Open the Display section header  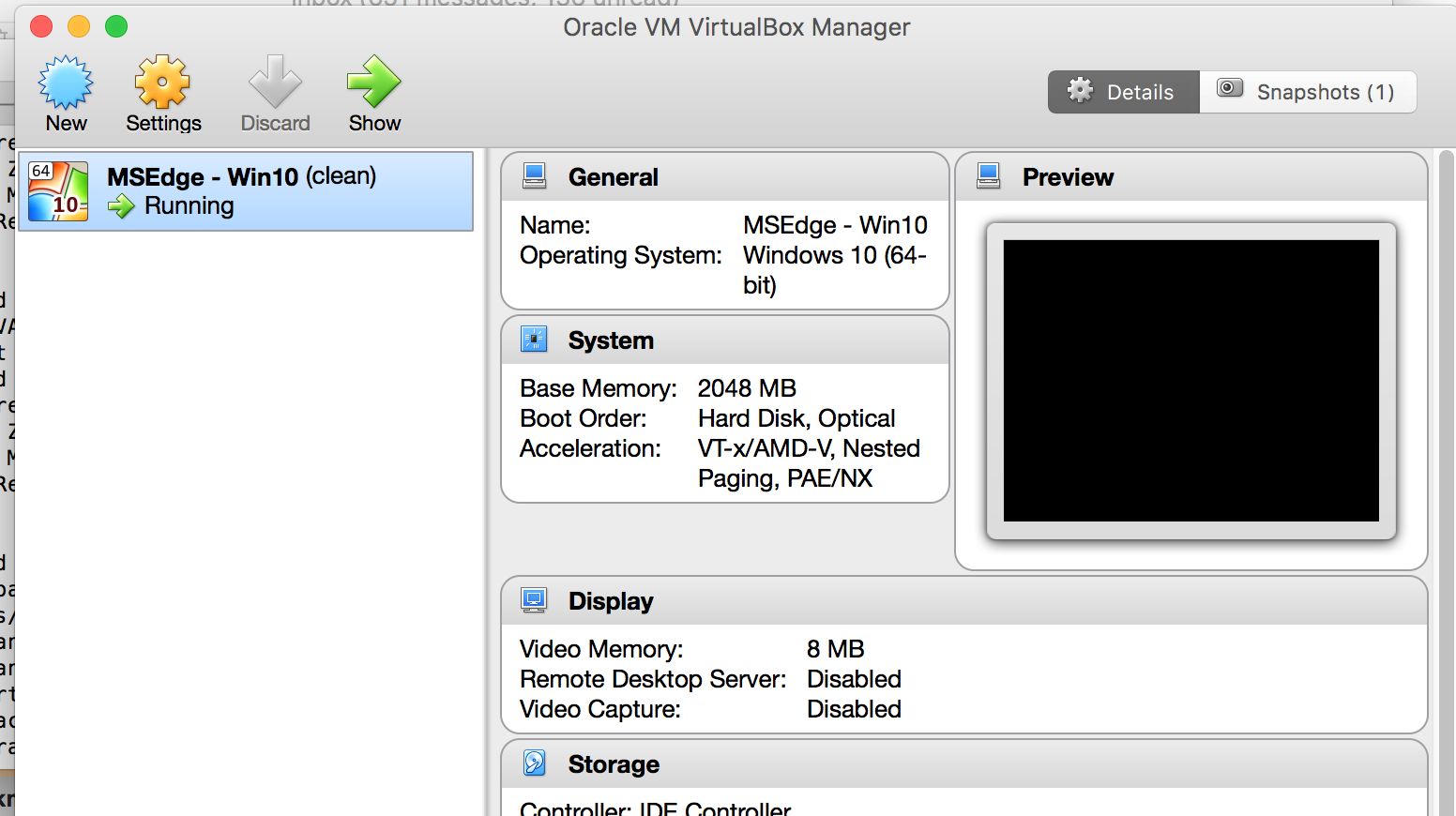964,601
